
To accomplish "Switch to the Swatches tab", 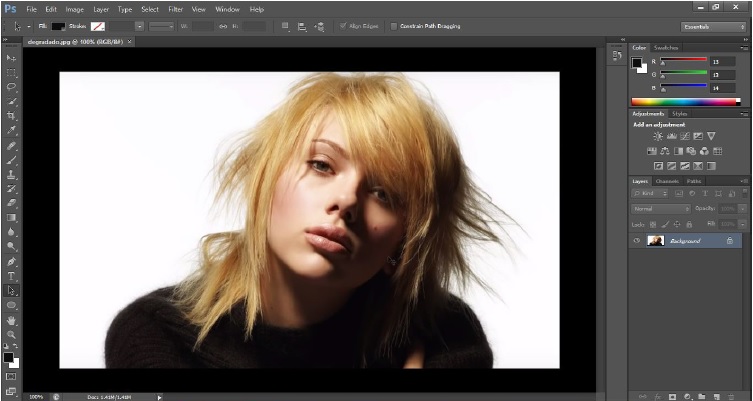I will click(665, 48).
